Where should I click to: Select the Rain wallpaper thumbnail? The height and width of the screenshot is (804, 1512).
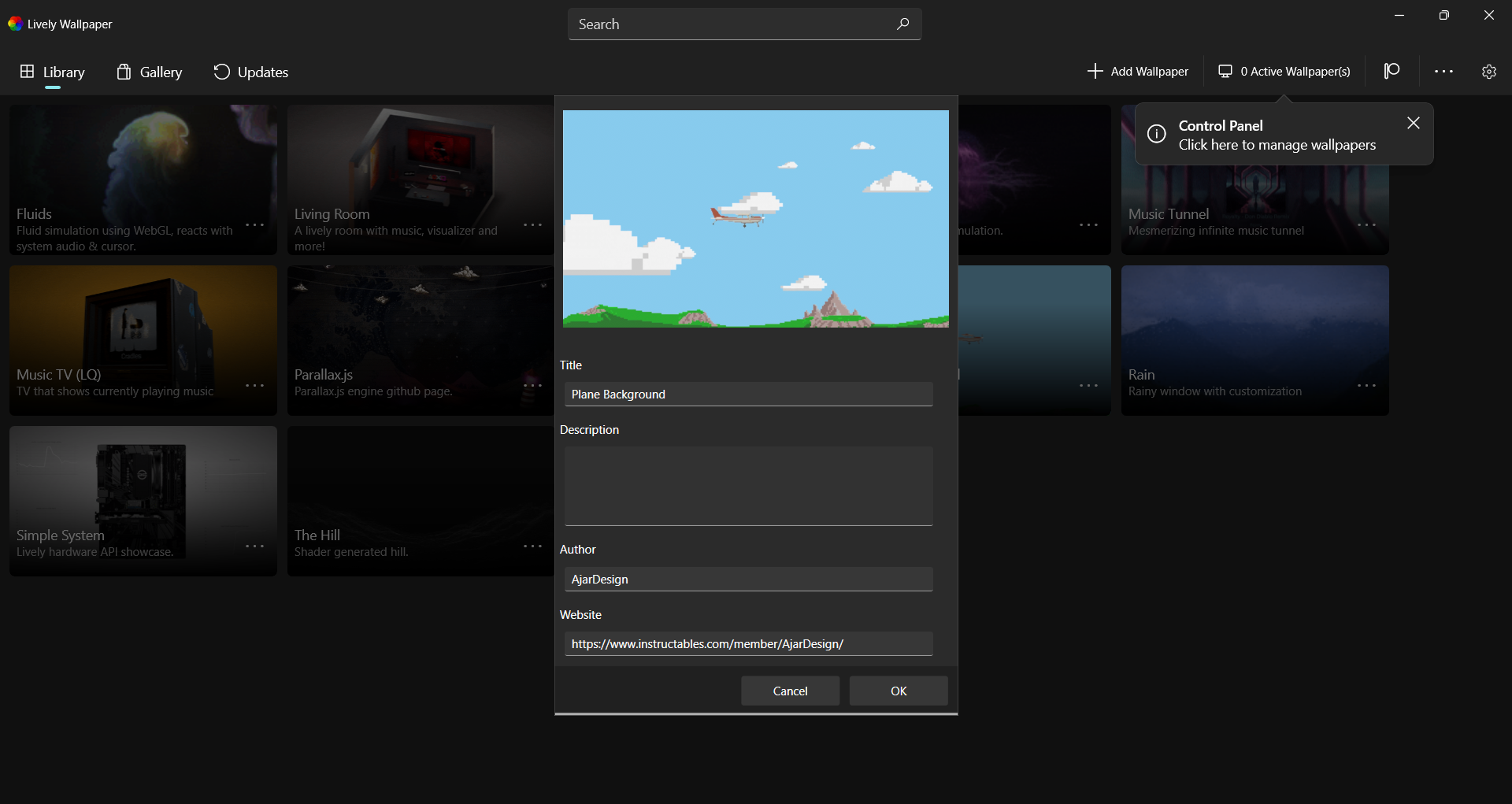coord(1254,340)
